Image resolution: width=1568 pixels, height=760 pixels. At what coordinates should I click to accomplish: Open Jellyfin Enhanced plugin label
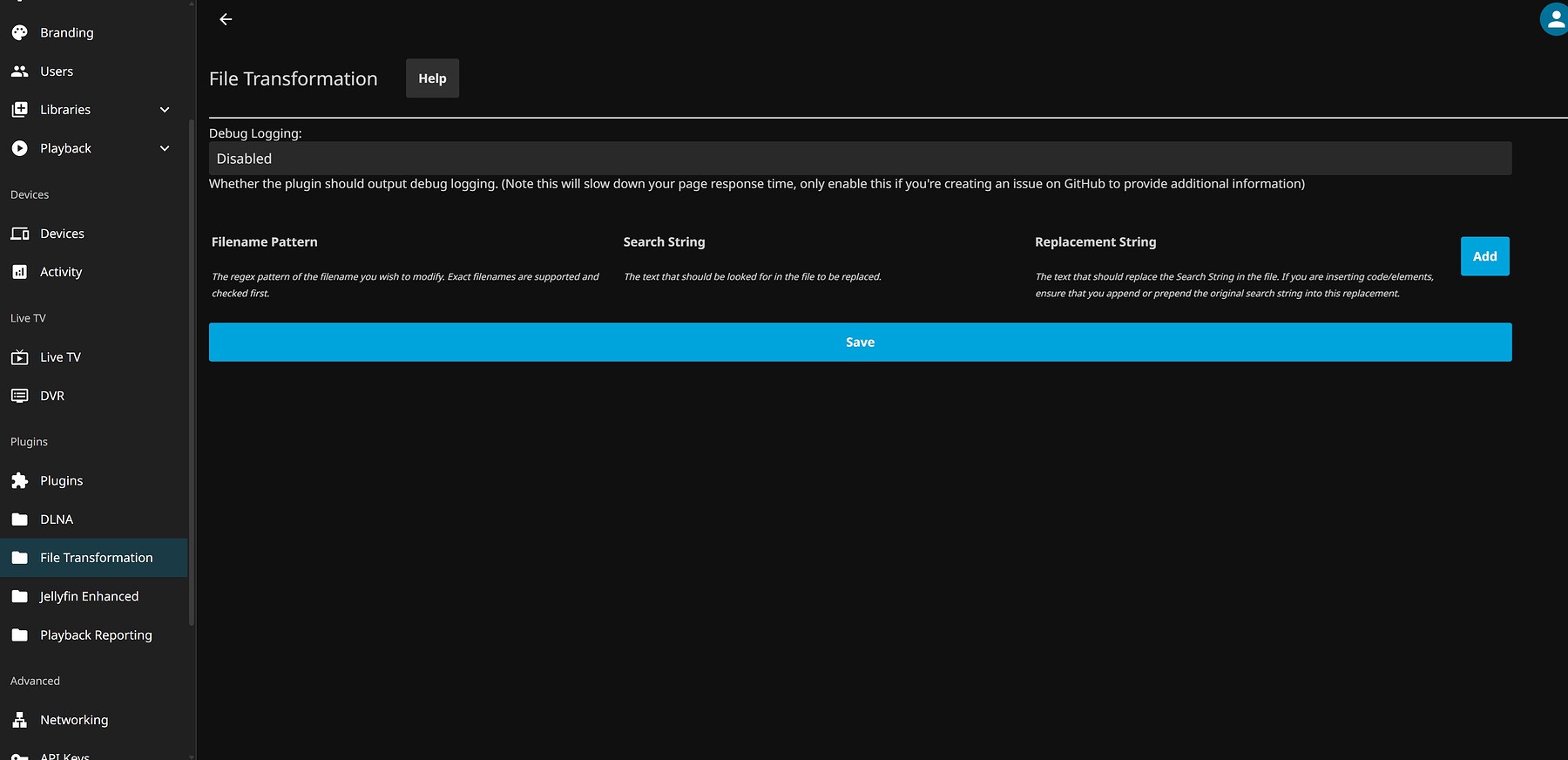point(89,596)
